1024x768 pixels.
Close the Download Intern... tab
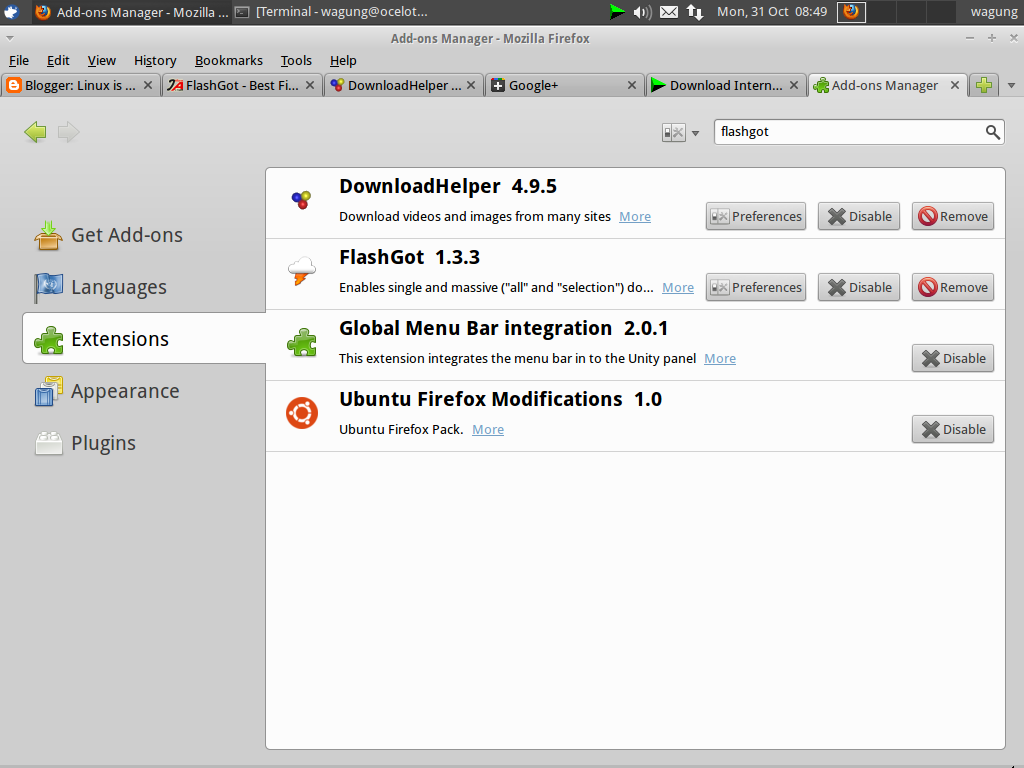(x=793, y=86)
